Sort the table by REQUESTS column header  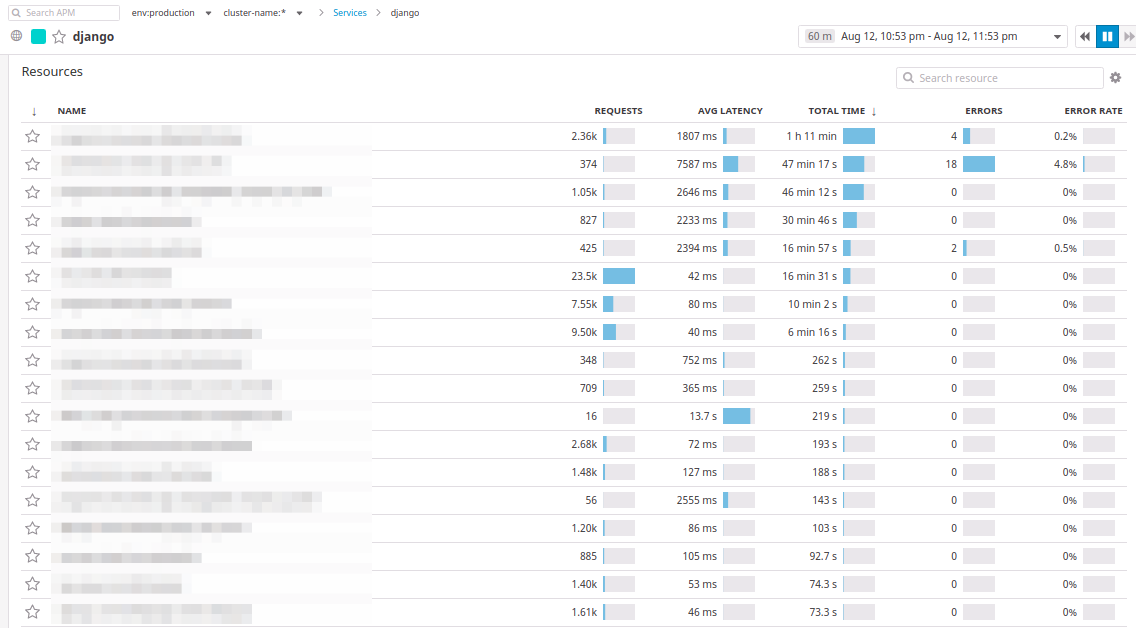(x=618, y=110)
